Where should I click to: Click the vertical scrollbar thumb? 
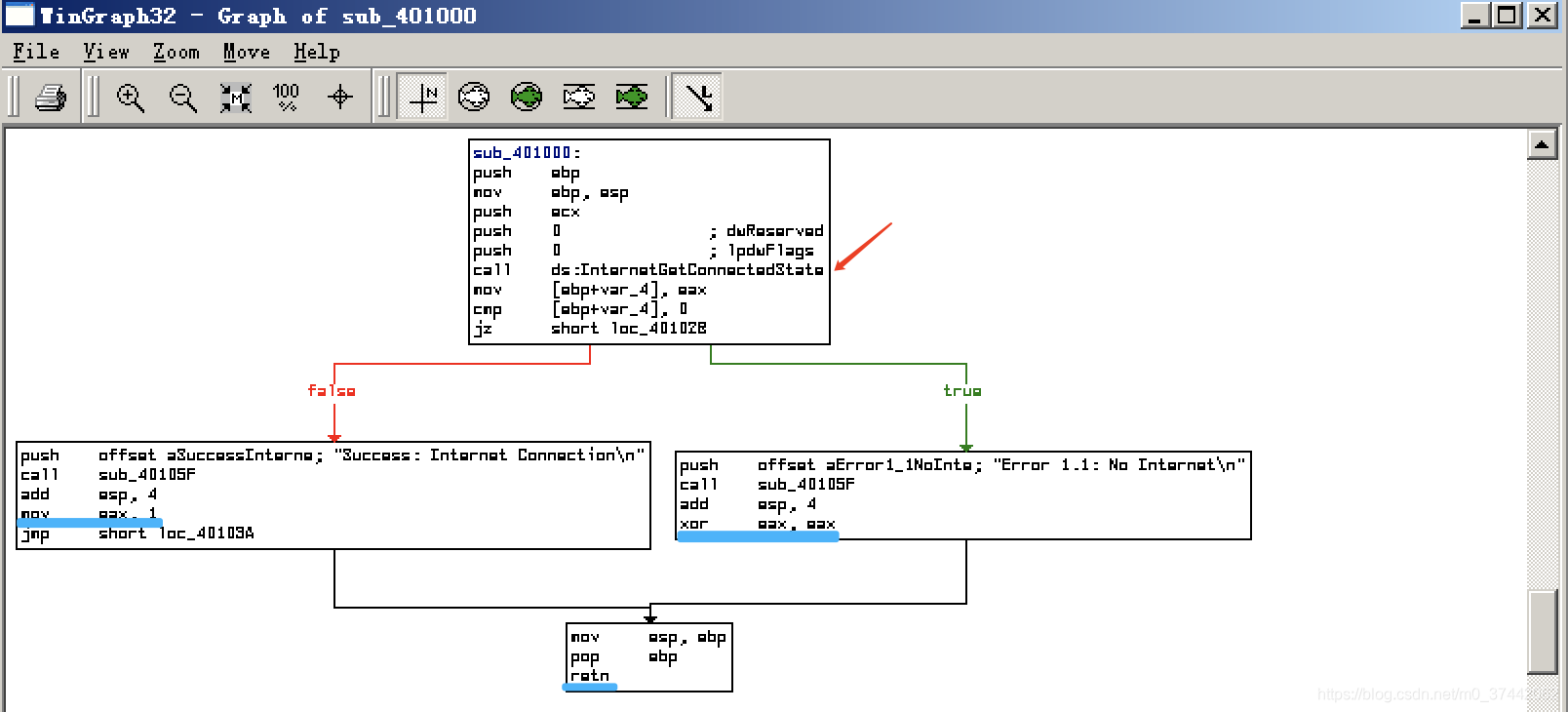point(1542,631)
